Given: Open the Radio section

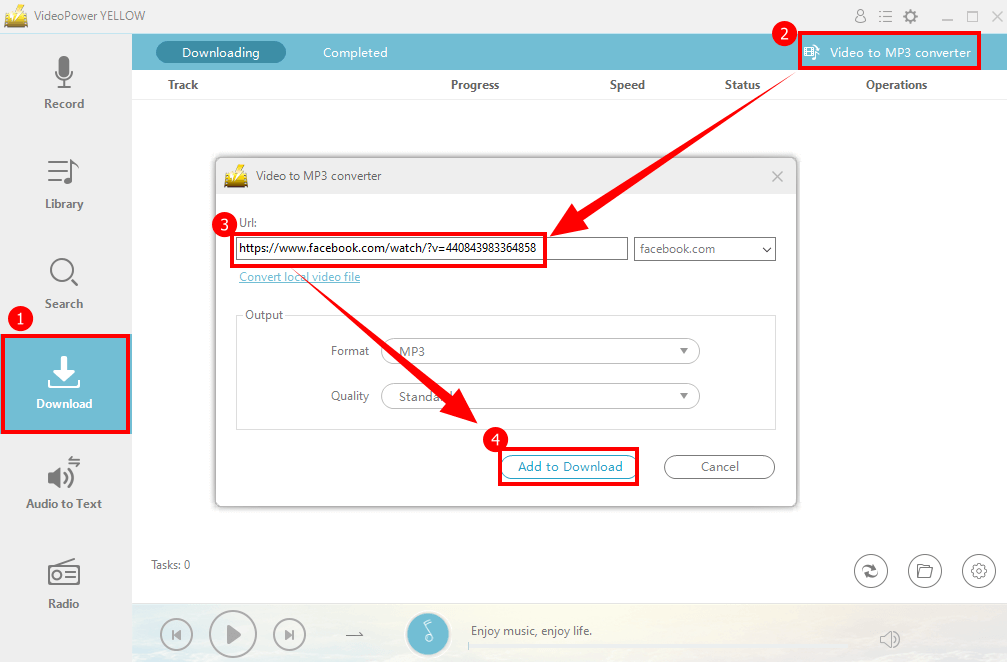Looking at the screenshot, I should coord(64,584).
